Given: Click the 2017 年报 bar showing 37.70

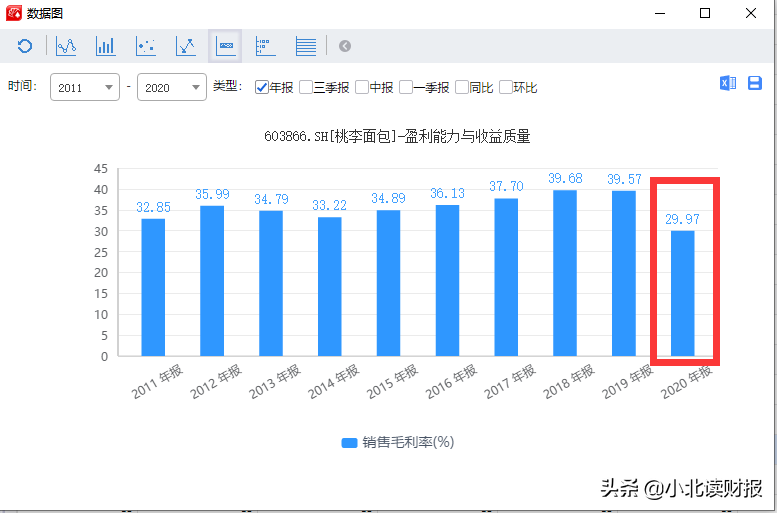Looking at the screenshot, I should [506, 278].
